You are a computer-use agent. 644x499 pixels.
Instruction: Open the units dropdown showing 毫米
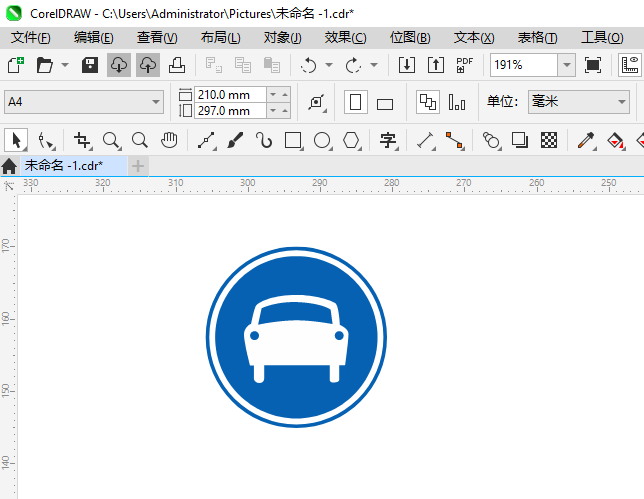pyautogui.click(x=579, y=102)
